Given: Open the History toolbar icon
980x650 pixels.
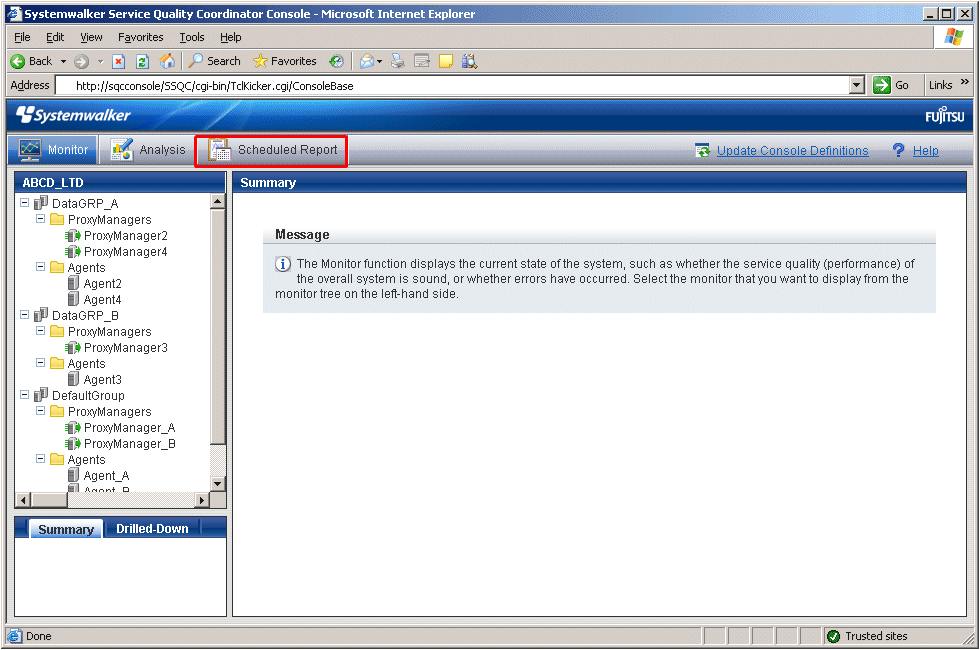Looking at the screenshot, I should click(x=336, y=61).
